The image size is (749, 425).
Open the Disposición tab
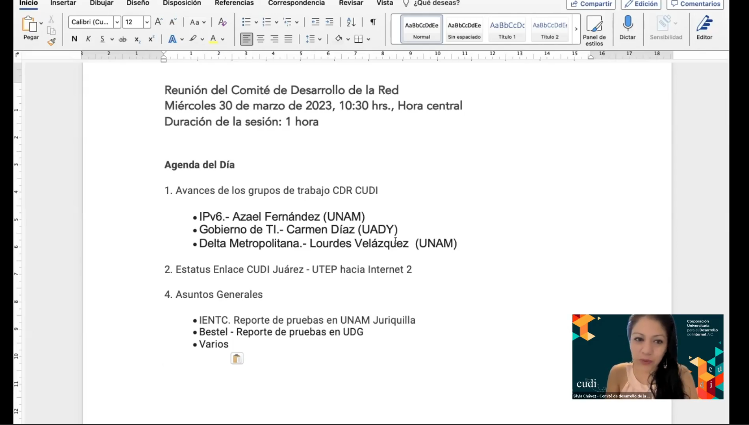(182, 3)
